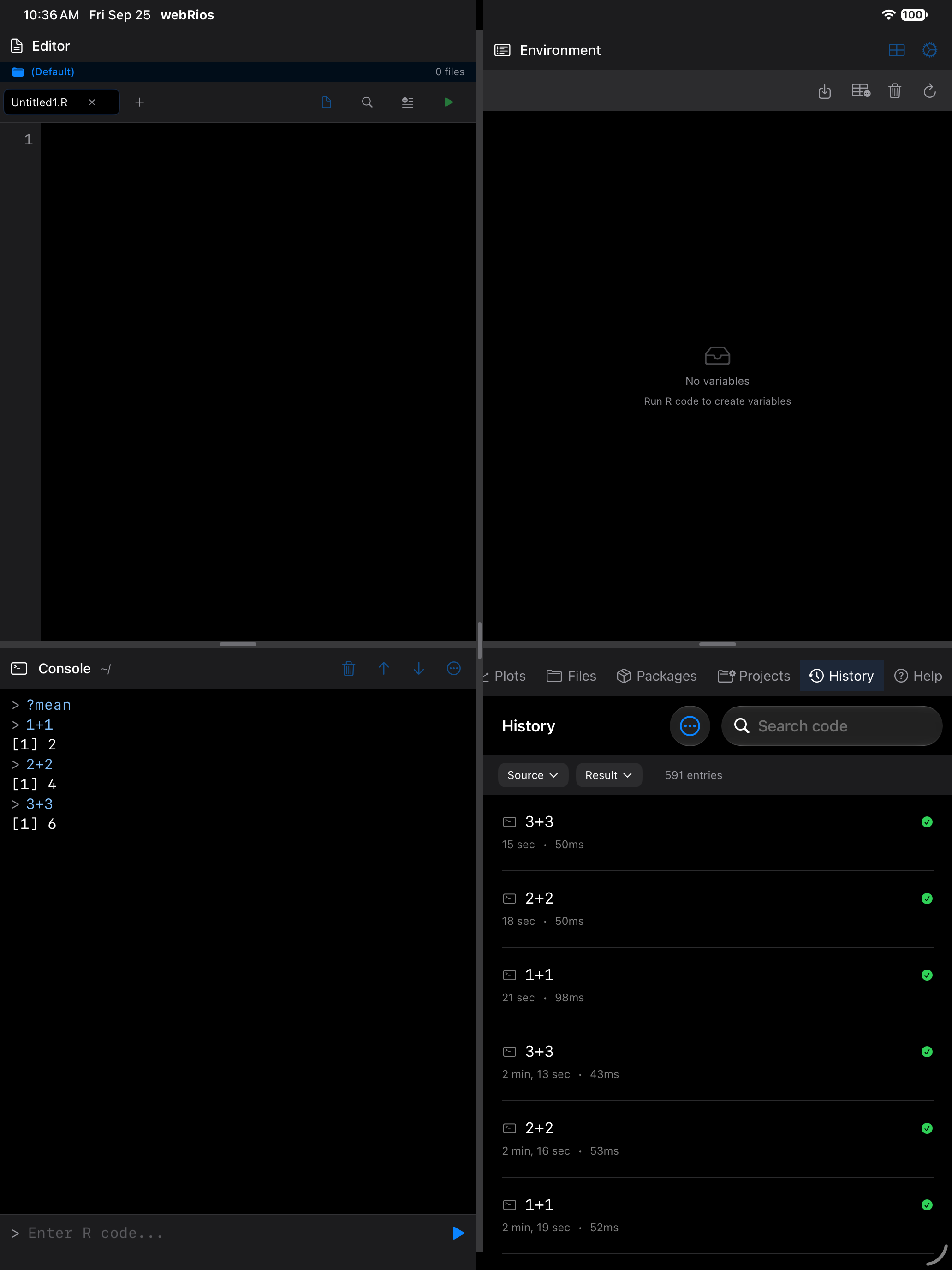Image resolution: width=952 pixels, height=1270 pixels.
Task: Select history entry 3+3 from 15 sec
Action: [x=717, y=833]
